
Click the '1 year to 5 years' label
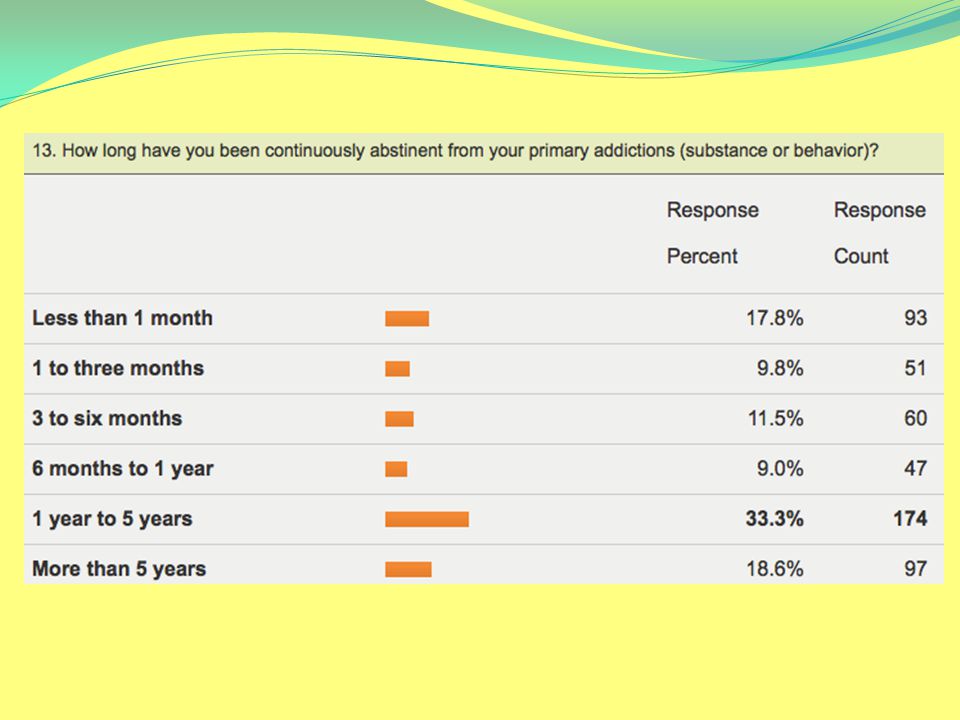tap(112, 519)
